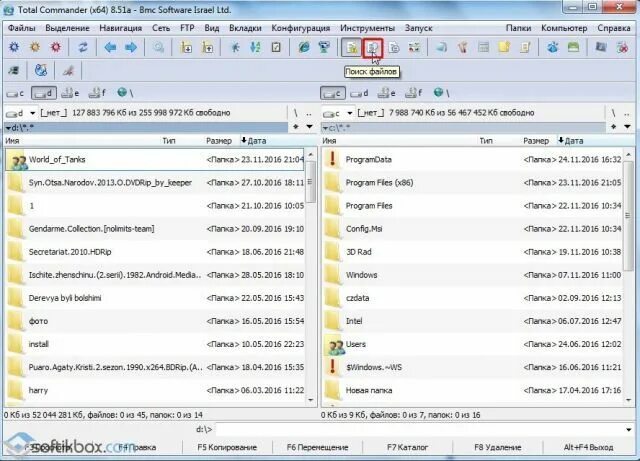Open the Файлы menu
Viewport: 640px width, 461px height.
click(x=22, y=28)
